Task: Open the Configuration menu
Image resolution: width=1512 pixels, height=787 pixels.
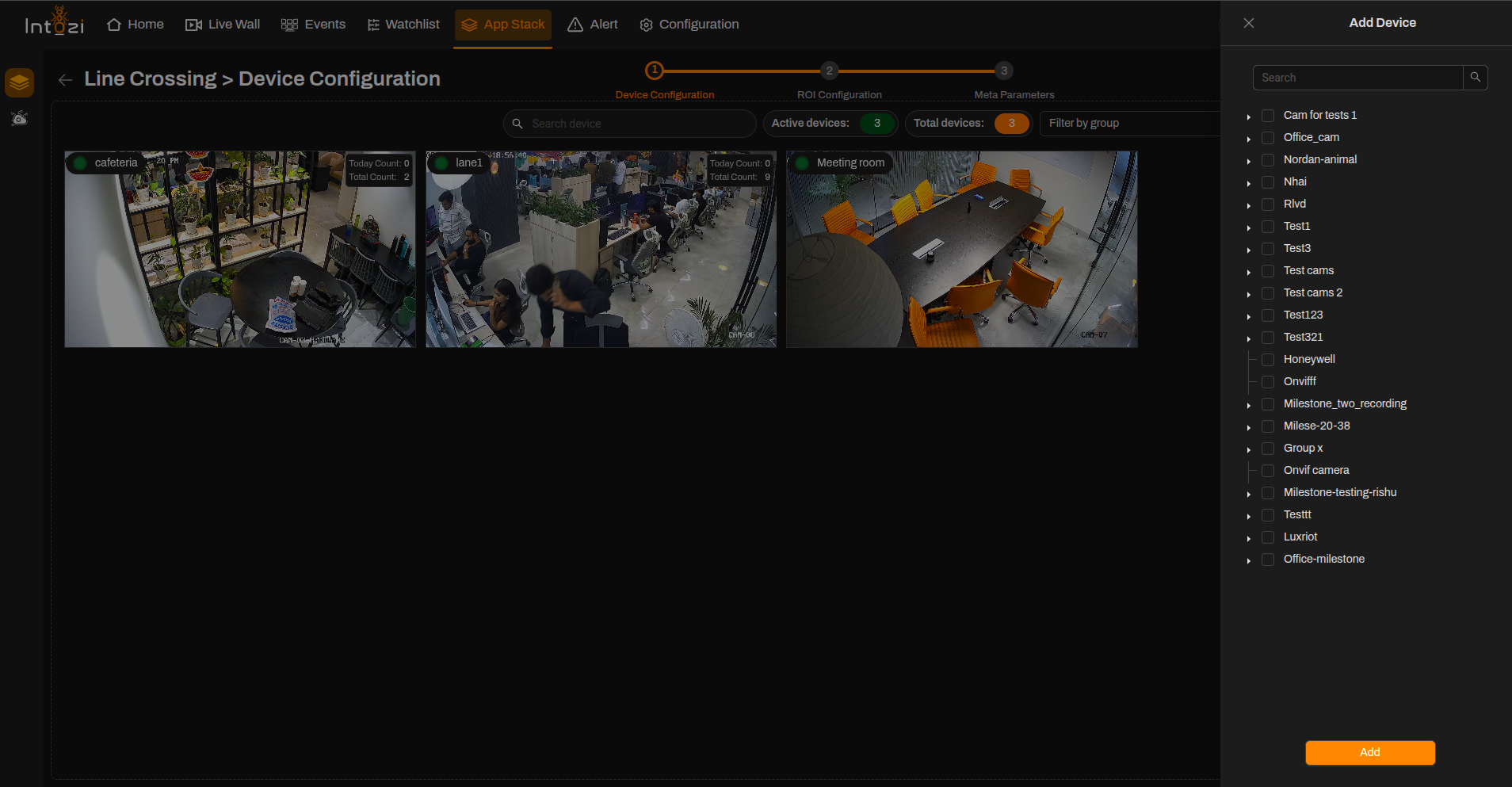Action: (x=689, y=25)
